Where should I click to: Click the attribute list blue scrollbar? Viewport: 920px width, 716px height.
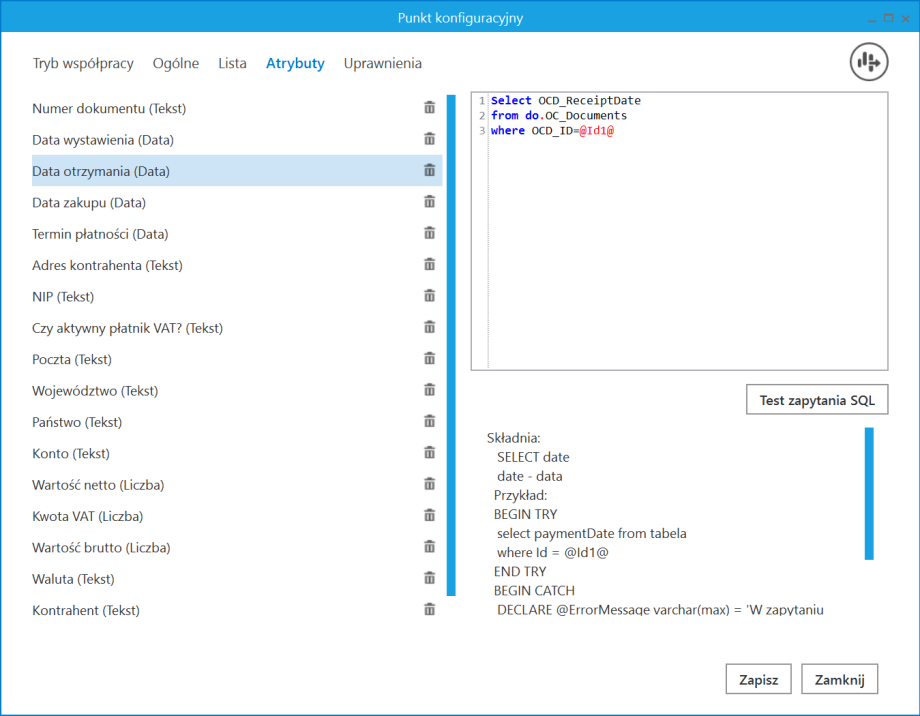coord(451,340)
